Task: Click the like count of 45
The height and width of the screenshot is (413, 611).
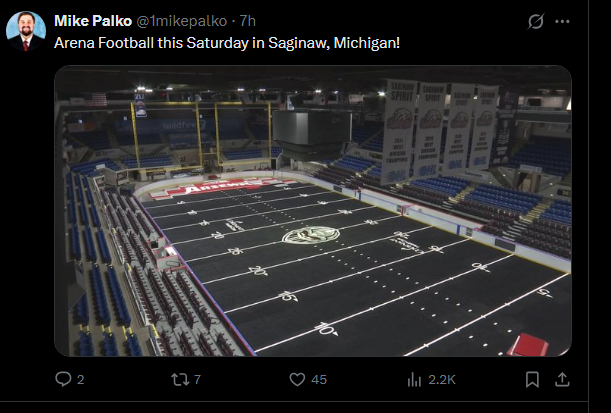Action: coord(319,380)
